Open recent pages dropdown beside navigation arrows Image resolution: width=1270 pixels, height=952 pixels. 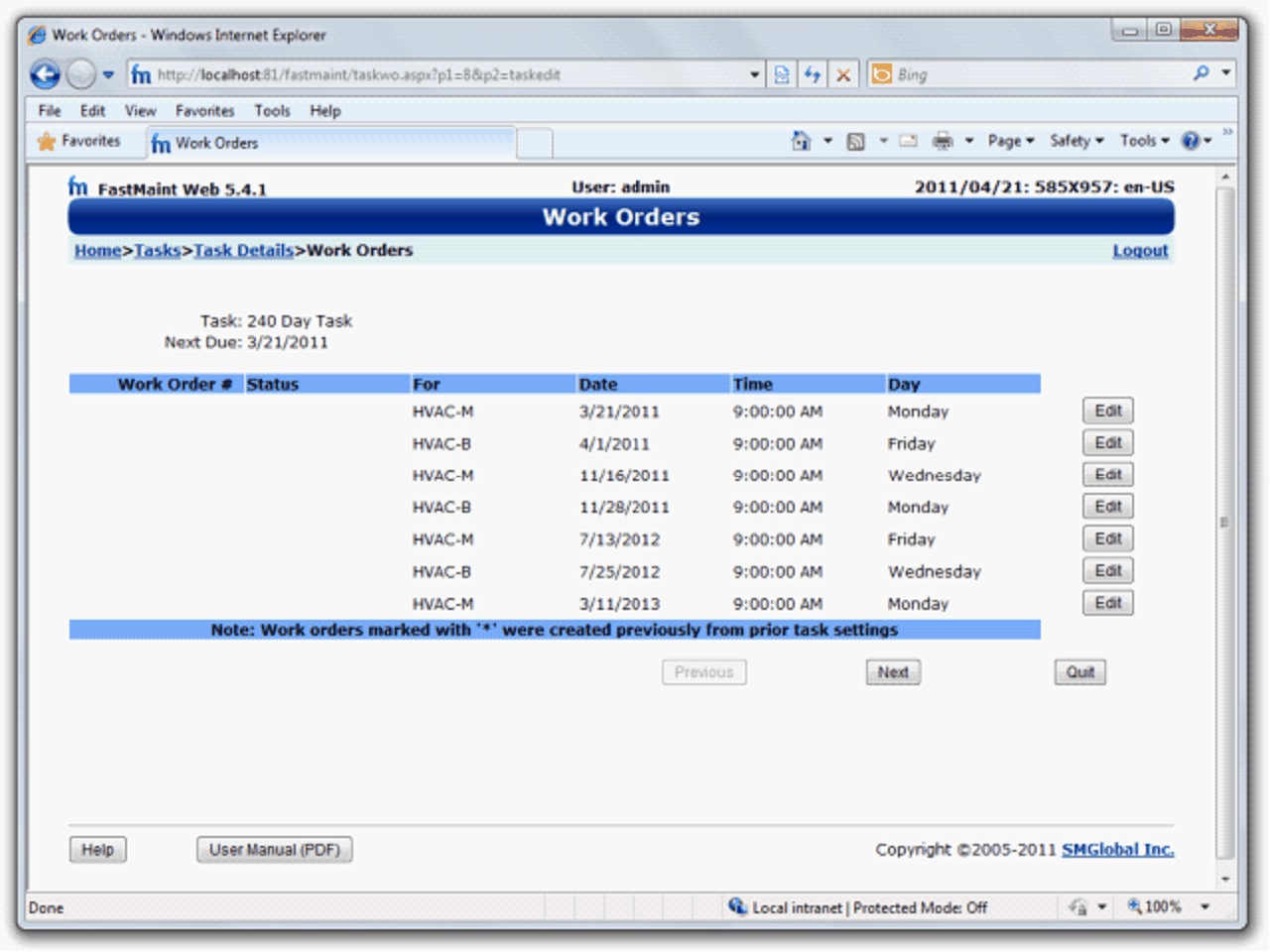108,75
